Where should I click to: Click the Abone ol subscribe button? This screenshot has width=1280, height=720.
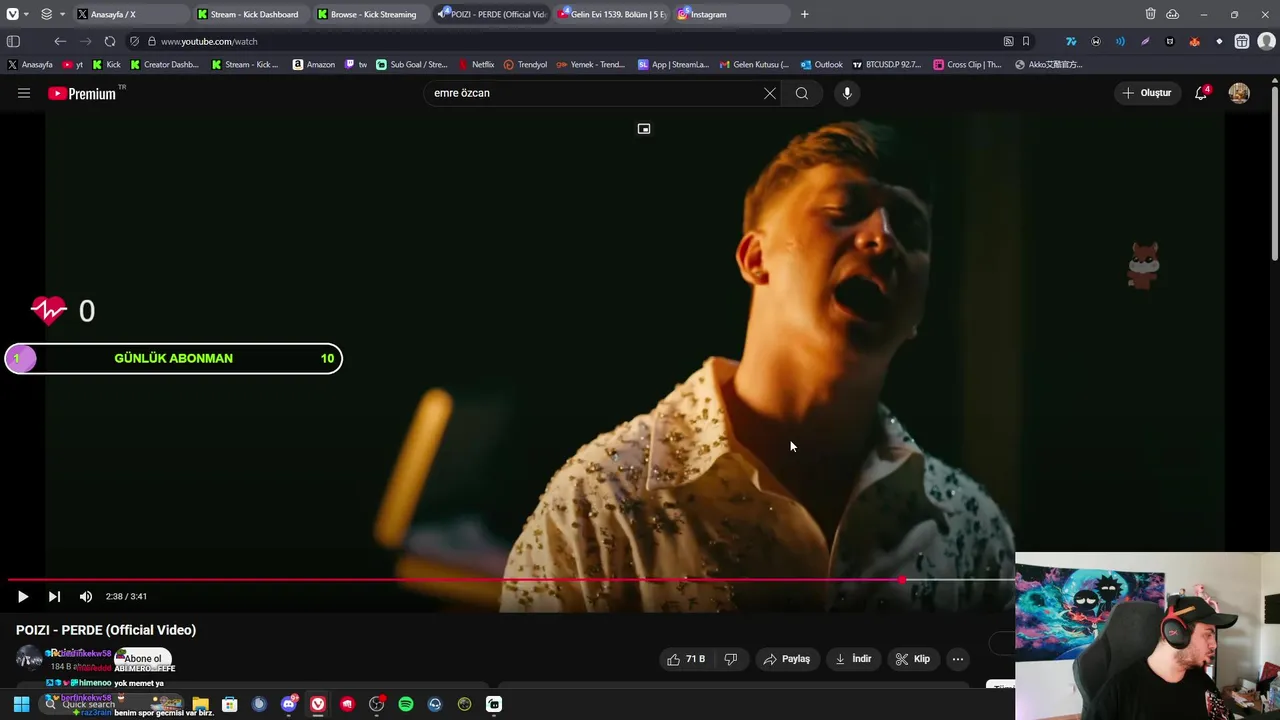(143, 659)
